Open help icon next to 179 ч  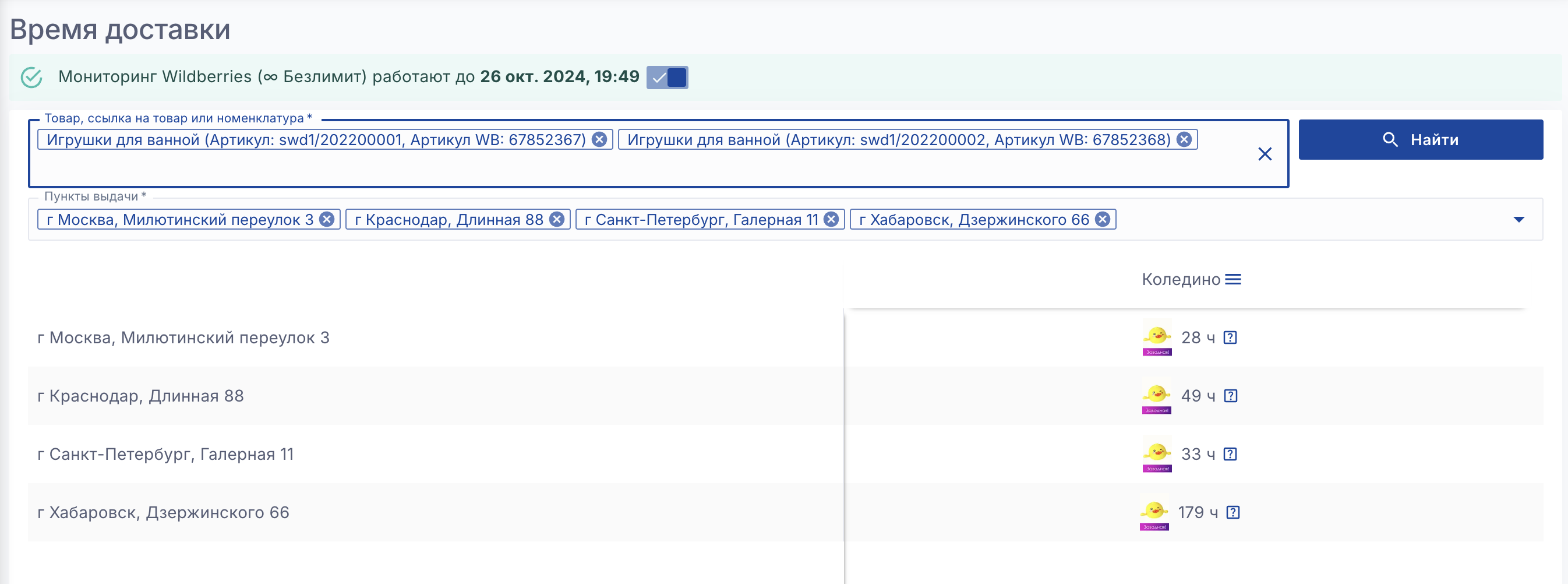click(x=1232, y=513)
